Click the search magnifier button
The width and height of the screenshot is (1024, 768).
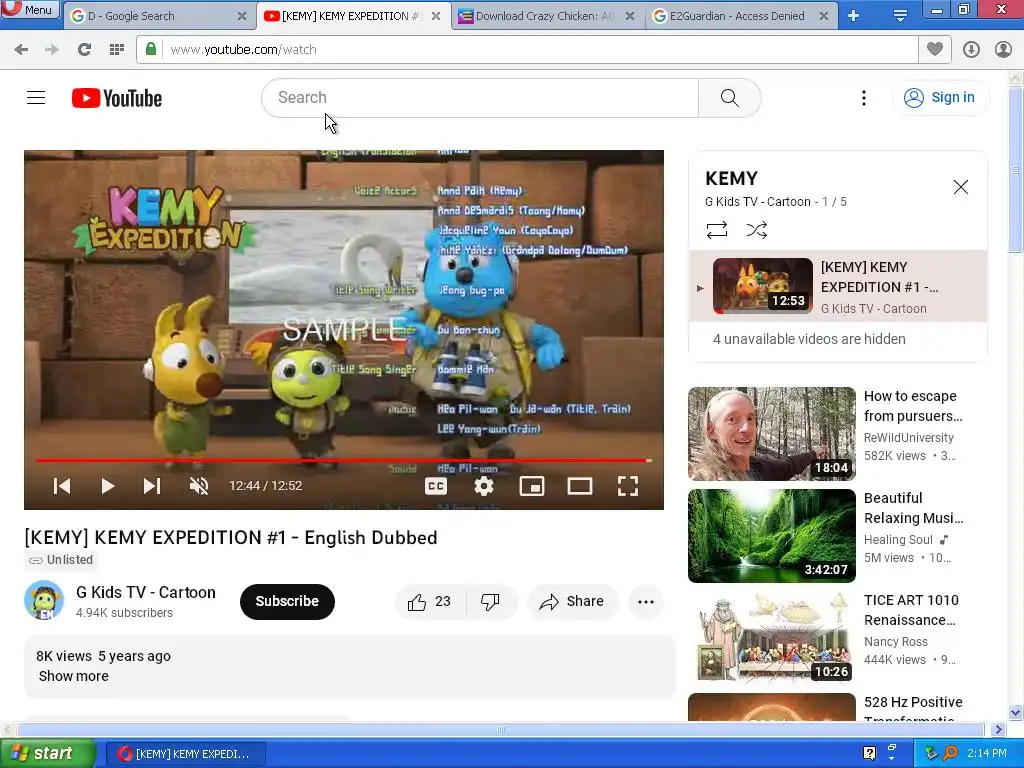tap(729, 98)
